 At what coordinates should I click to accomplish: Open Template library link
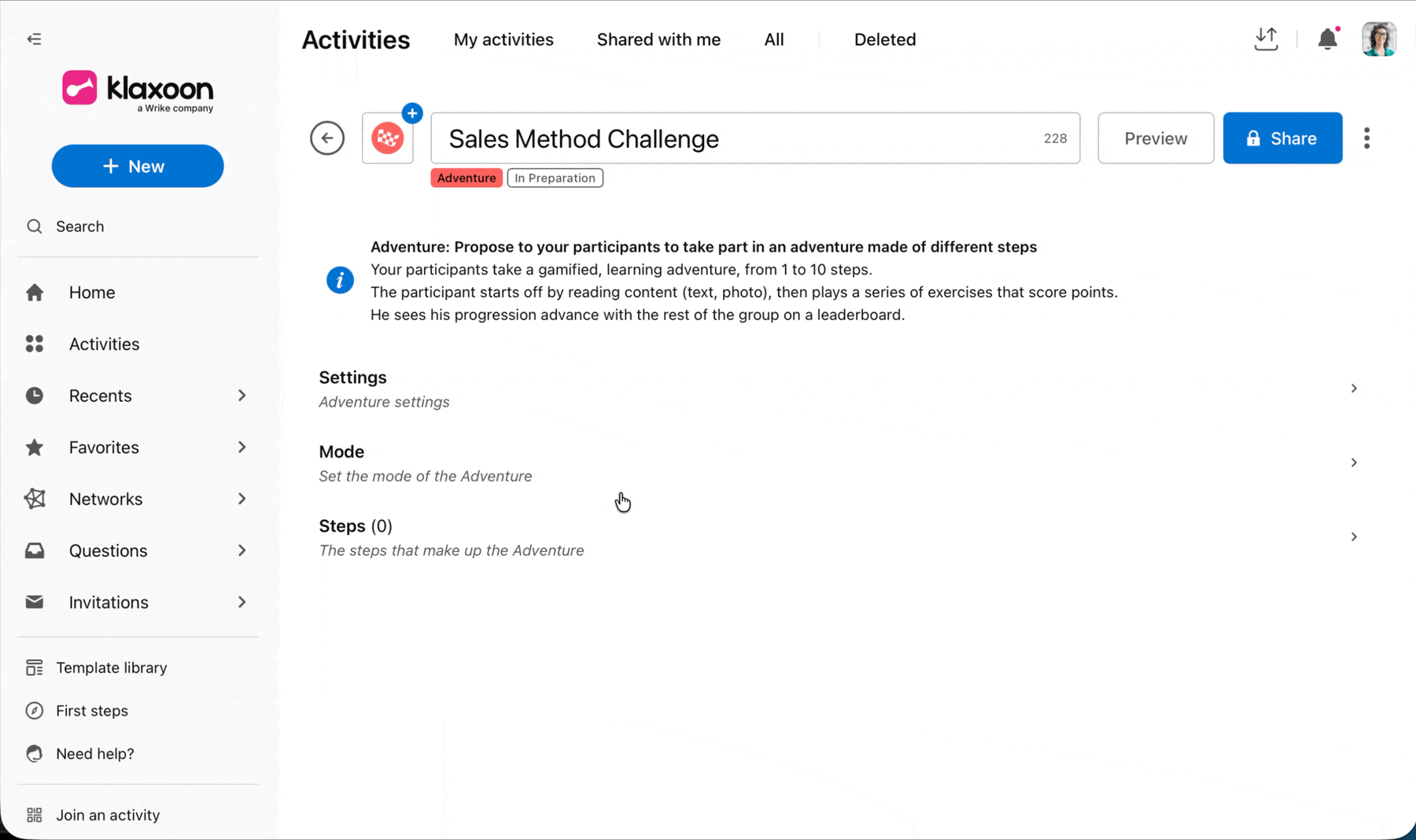[112, 668]
